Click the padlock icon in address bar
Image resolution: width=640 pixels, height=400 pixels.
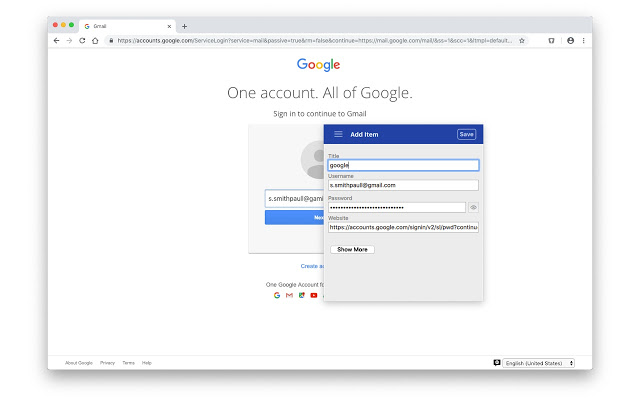coord(111,40)
